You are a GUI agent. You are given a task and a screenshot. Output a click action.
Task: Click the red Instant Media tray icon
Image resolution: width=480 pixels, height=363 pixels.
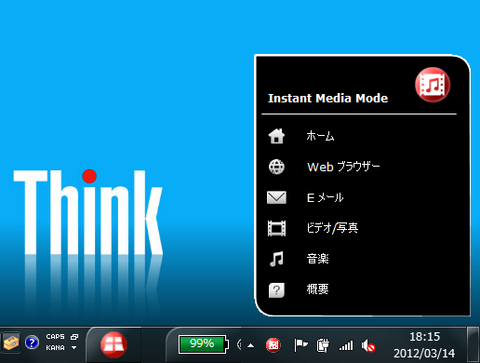(273, 345)
